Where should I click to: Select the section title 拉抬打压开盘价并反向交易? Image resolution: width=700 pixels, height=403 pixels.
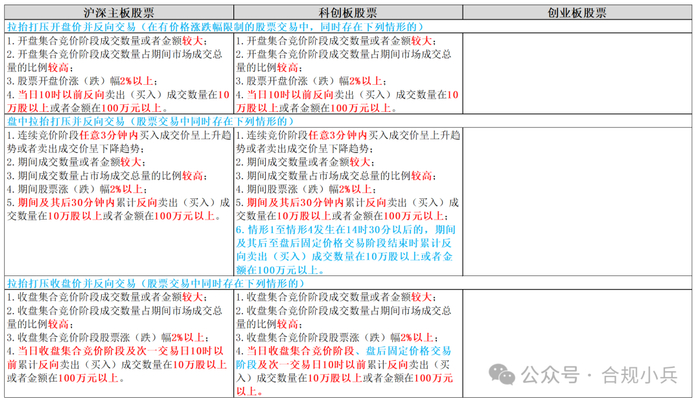(71, 27)
